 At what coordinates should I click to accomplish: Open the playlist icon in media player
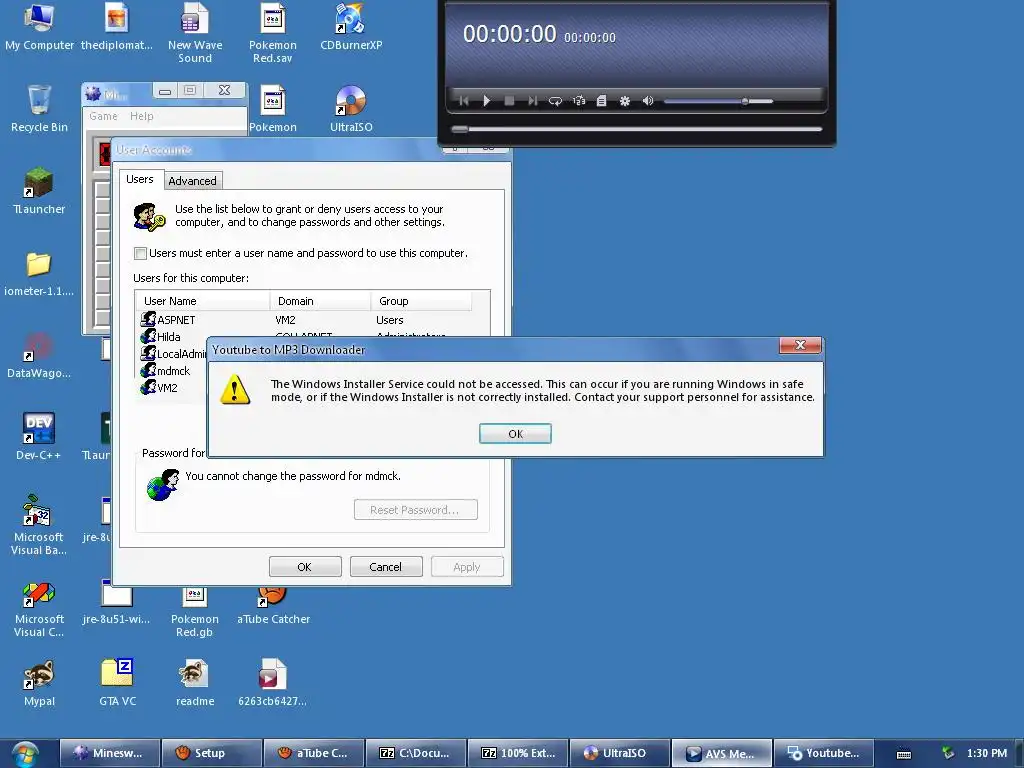coord(601,101)
